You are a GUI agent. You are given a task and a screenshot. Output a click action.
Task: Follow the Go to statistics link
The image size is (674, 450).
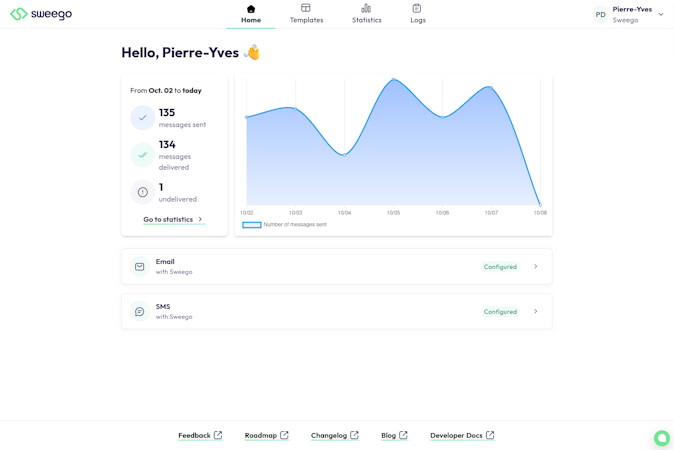pyautogui.click(x=173, y=219)
